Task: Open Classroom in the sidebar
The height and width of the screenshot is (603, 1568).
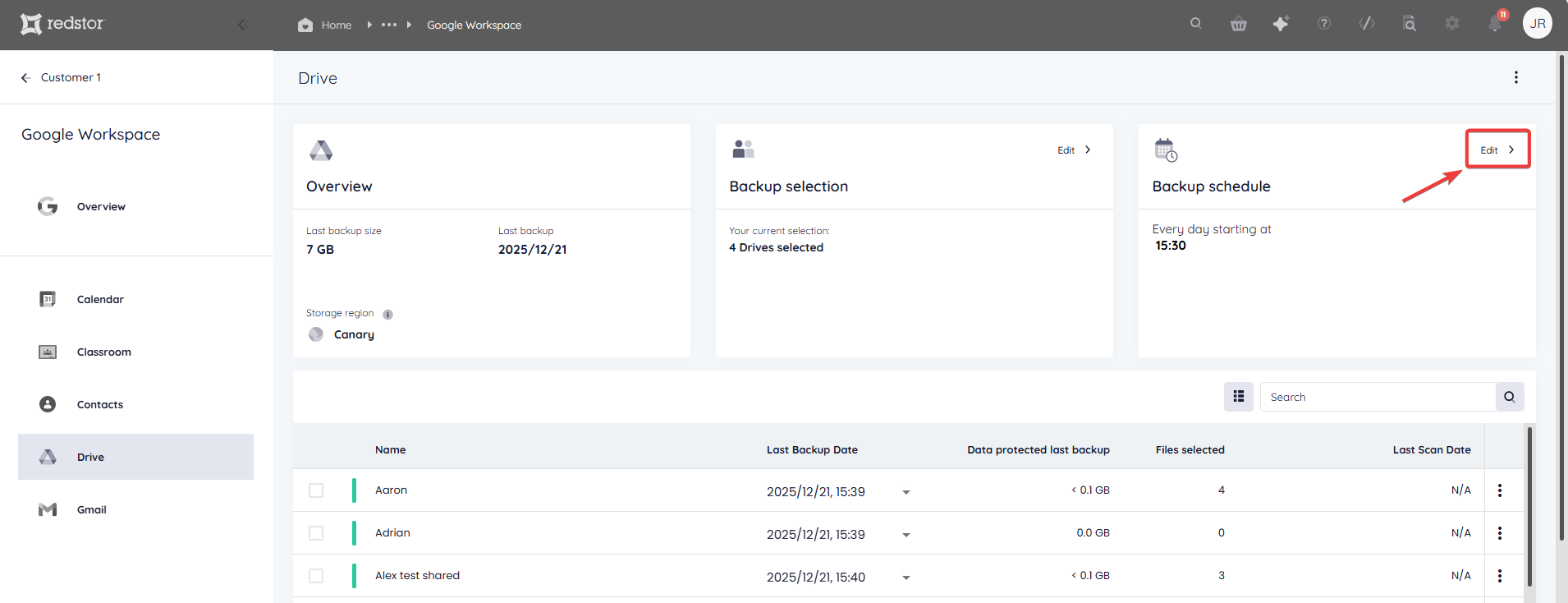Action: pyautogui.click(x=103, y=352)
